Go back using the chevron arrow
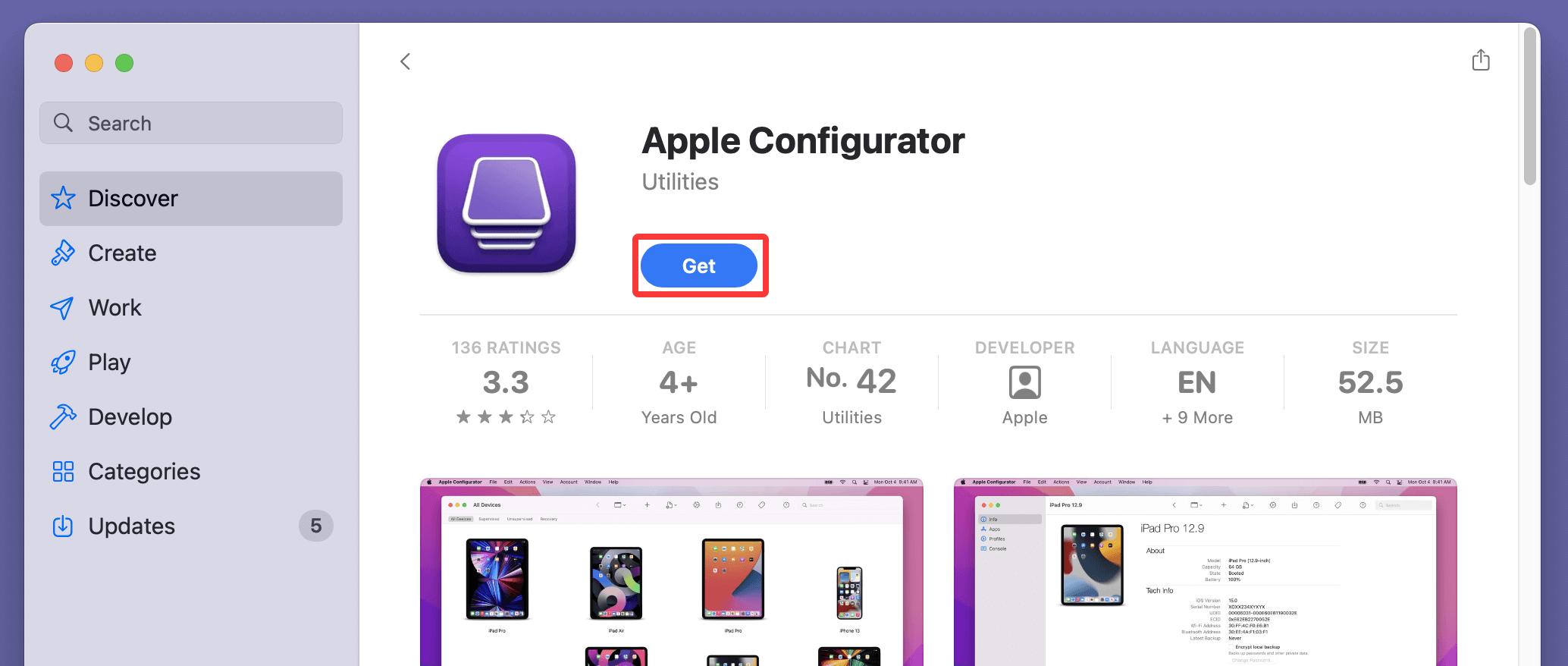Image resolution: width=1568 pixels, height=666 pixels. (406, 61)
